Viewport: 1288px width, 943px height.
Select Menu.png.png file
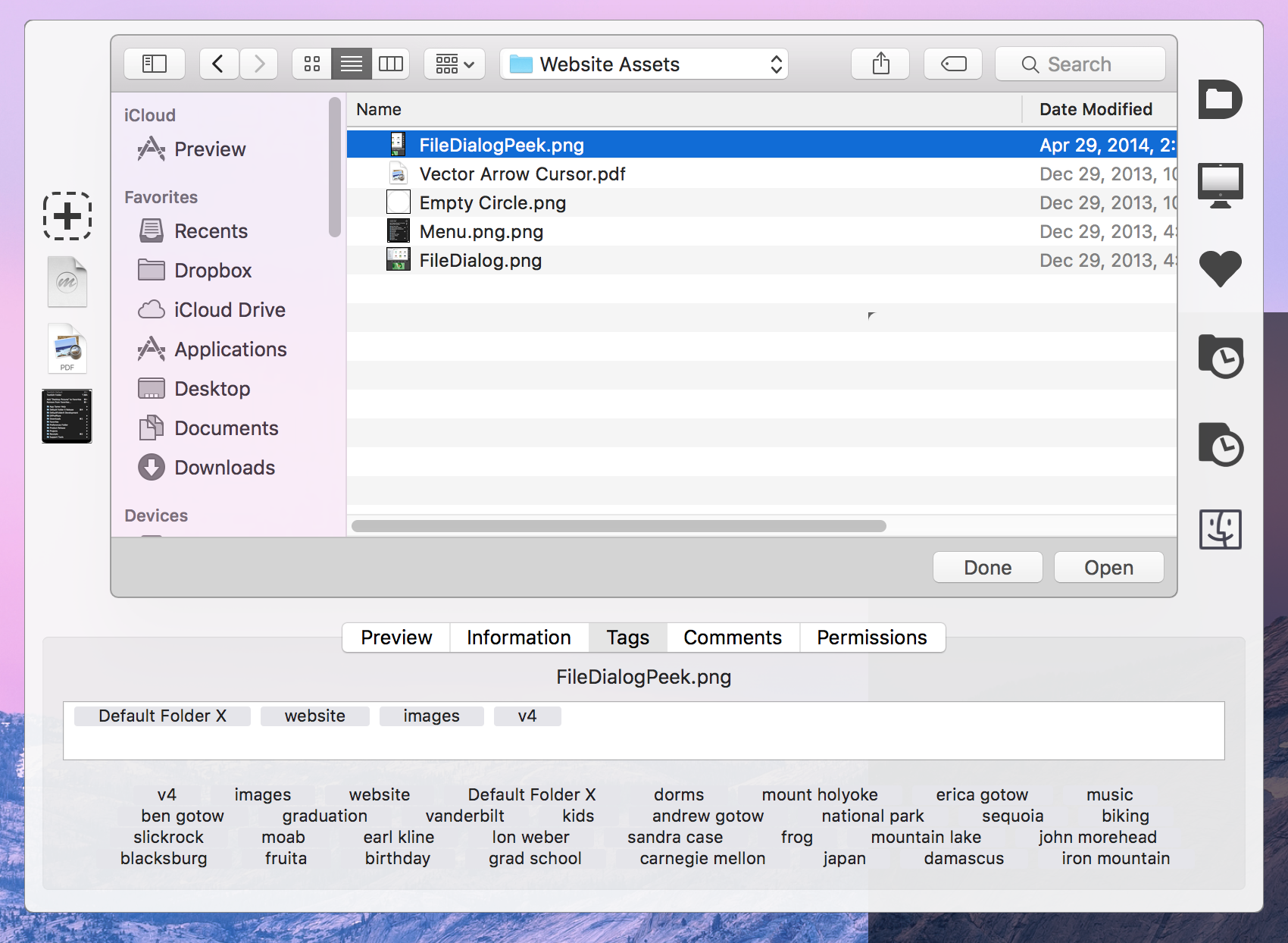(761, 231)
